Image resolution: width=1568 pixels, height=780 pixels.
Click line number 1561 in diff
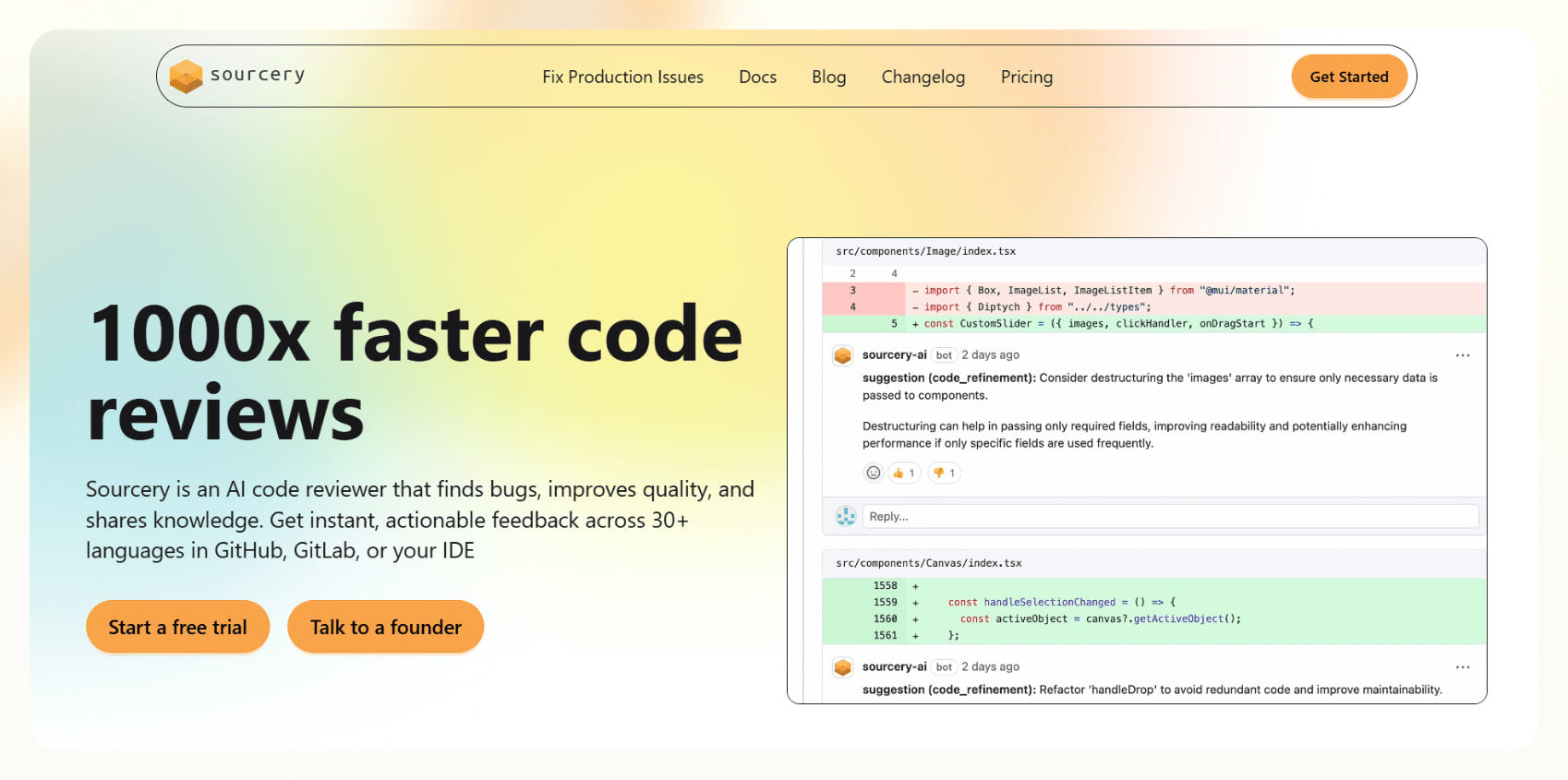tap(885, 636)
